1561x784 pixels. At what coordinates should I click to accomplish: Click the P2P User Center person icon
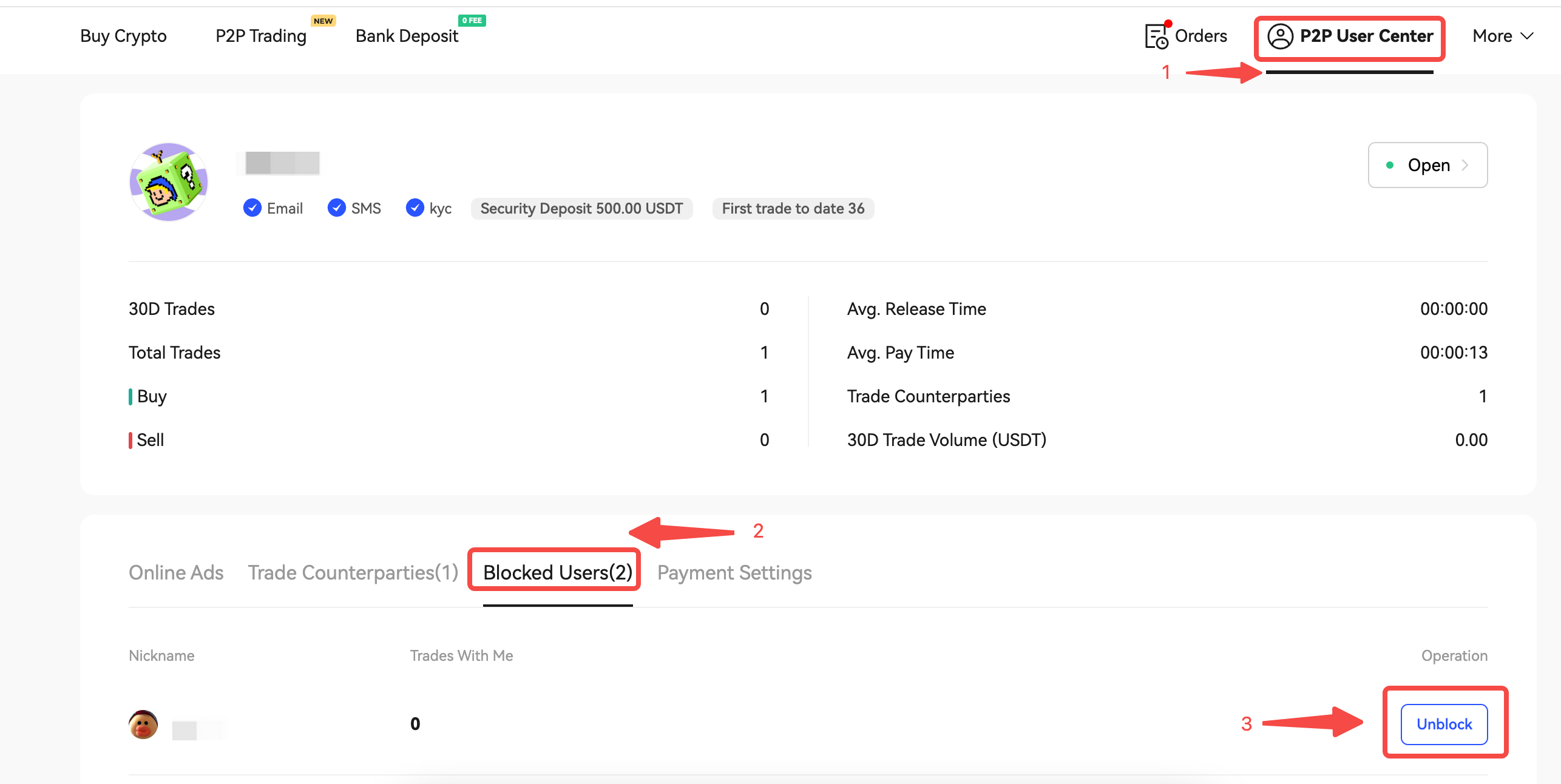(x=1280, y=36)
